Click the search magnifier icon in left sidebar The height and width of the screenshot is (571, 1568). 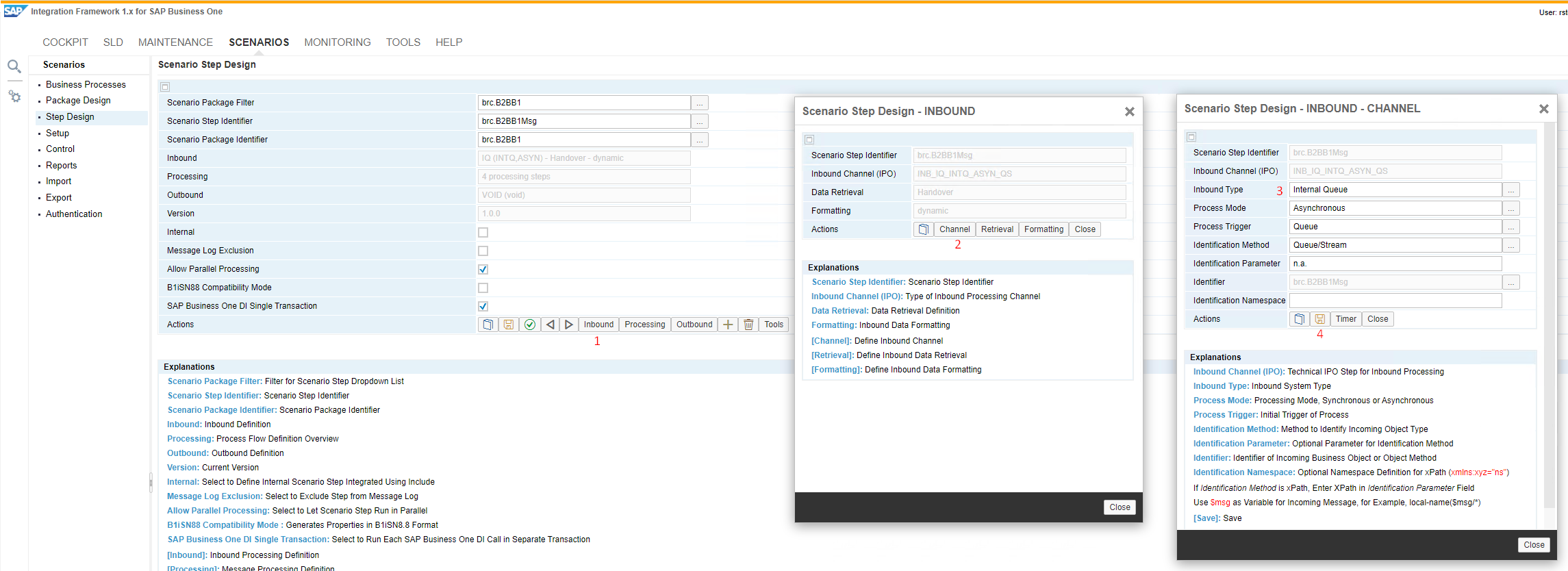[14, 66]
